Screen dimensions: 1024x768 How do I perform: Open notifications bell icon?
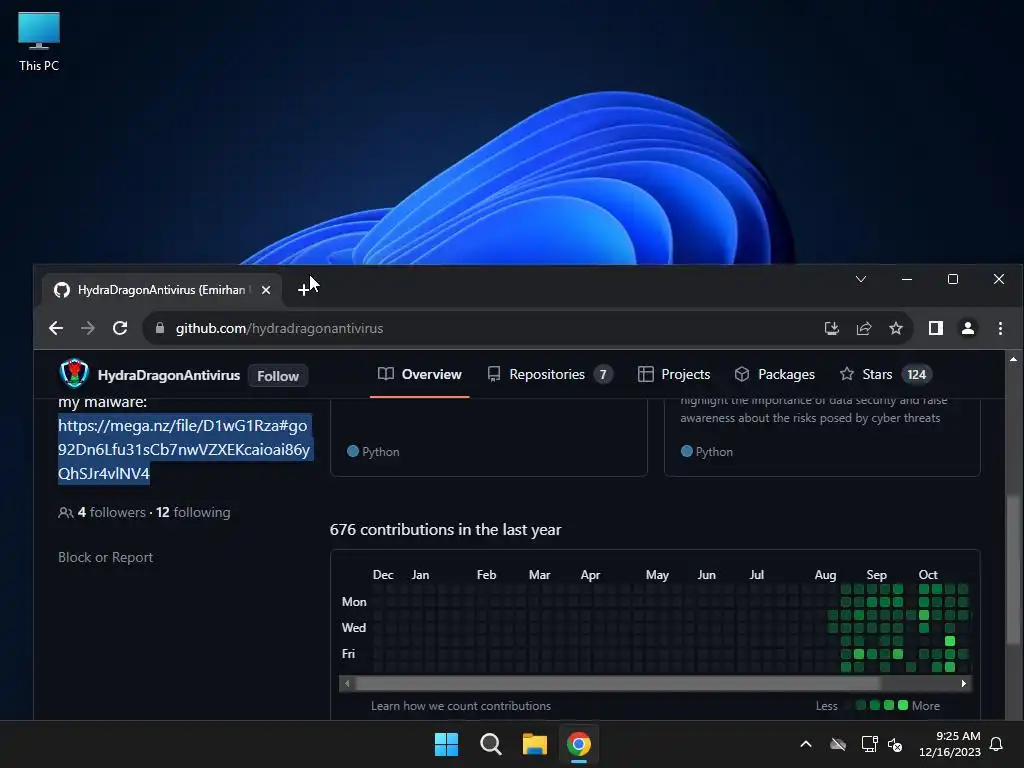(997, 744)
